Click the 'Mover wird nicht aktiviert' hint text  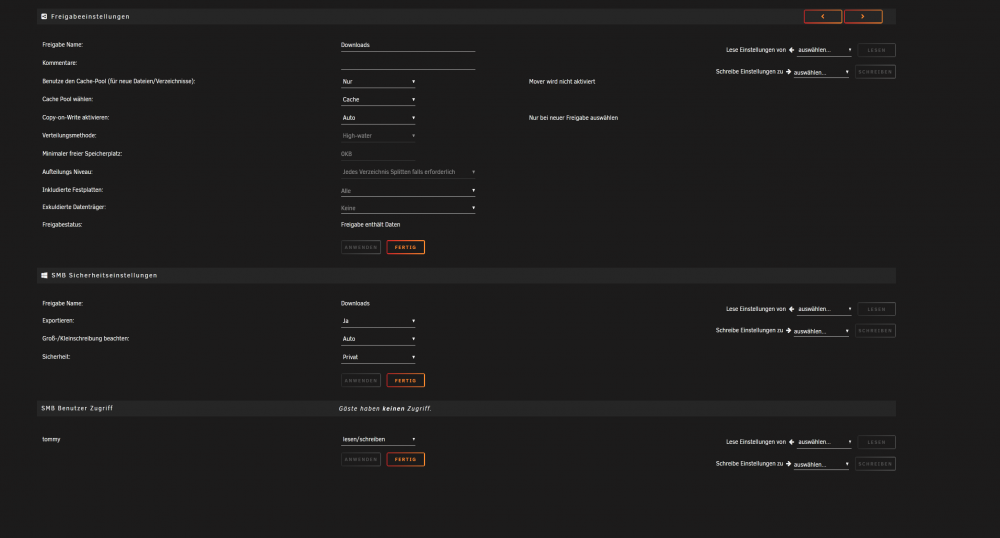point(562,82)
